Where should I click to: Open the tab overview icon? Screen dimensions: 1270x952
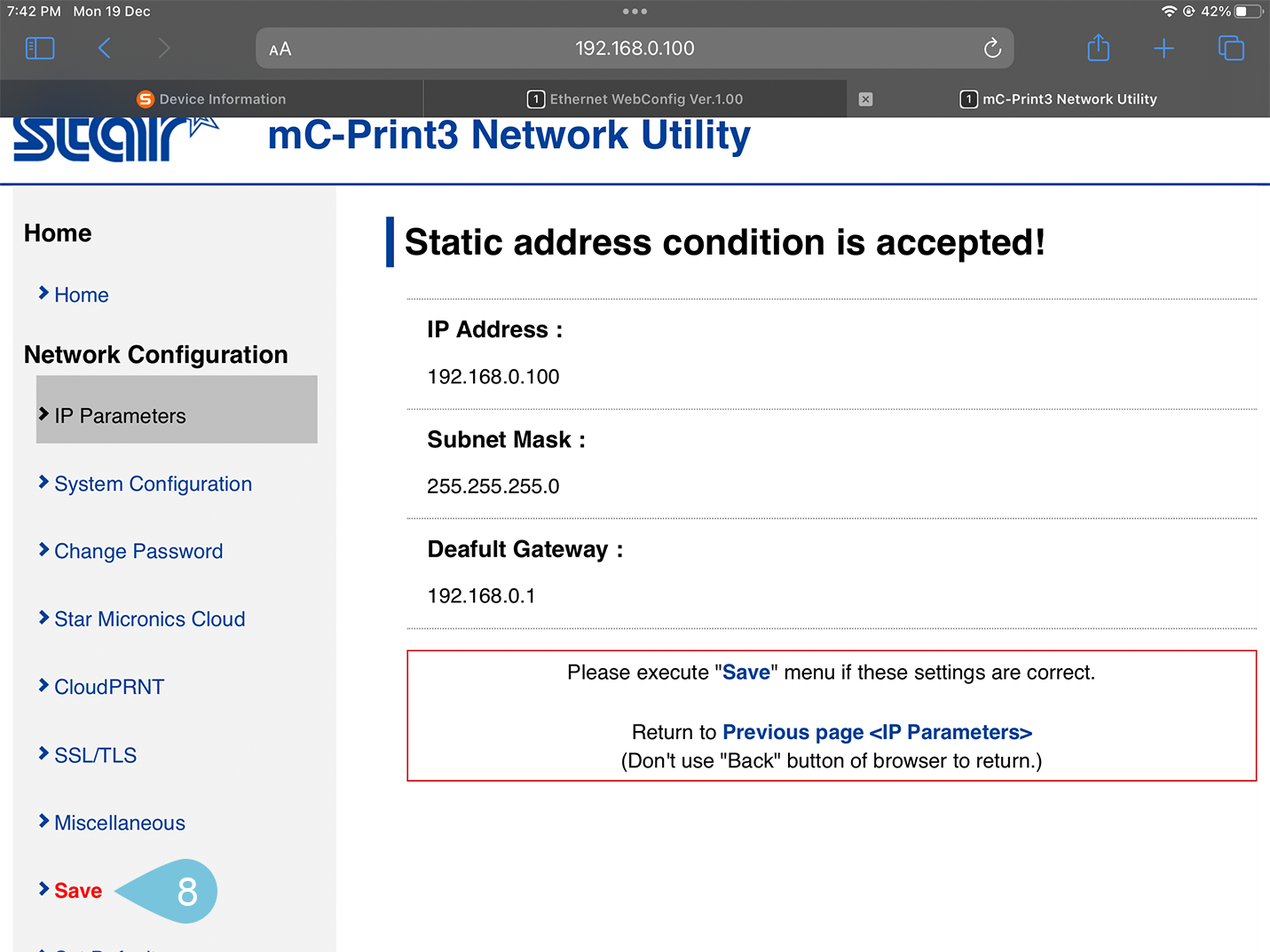tap(1231, 48)
